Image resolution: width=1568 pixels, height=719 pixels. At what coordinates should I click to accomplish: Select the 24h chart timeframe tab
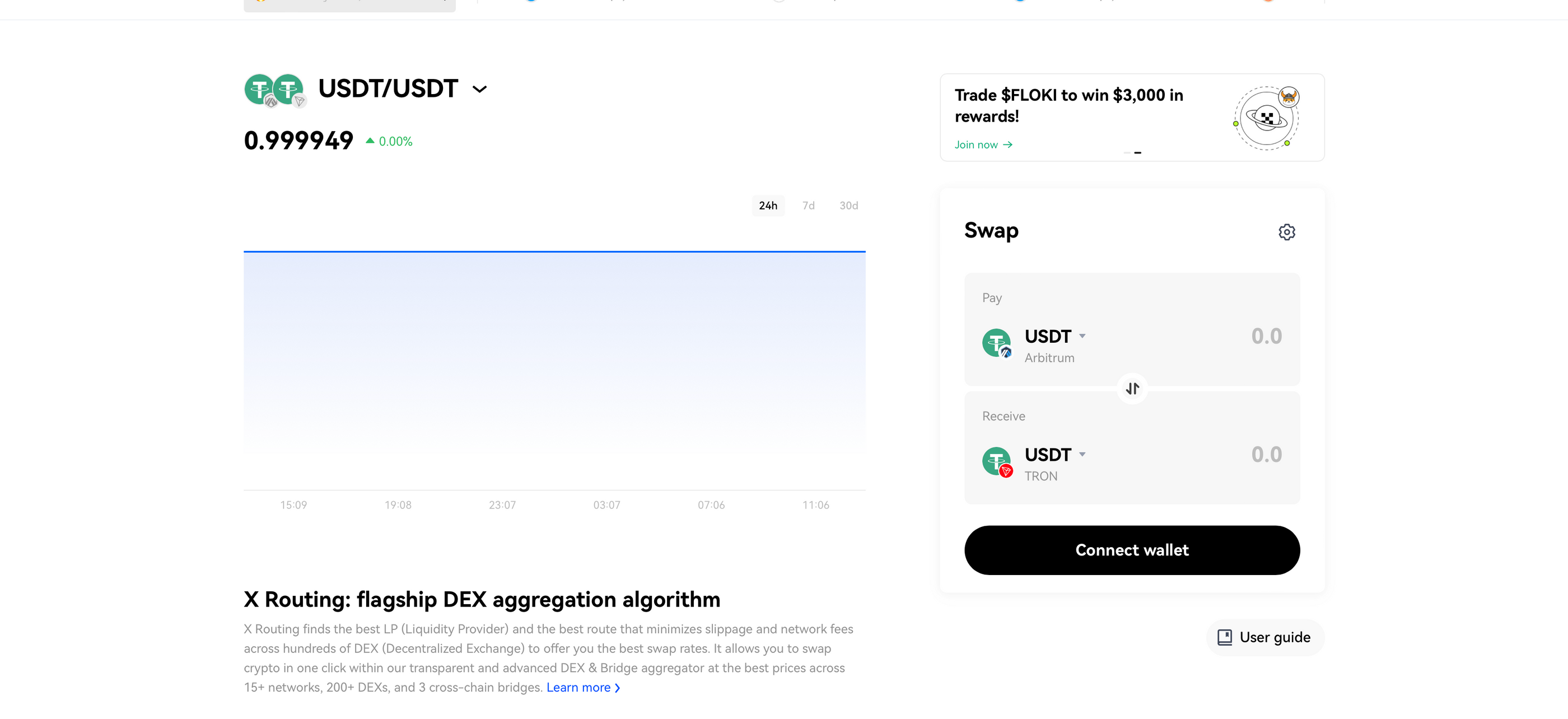point(768,205)
